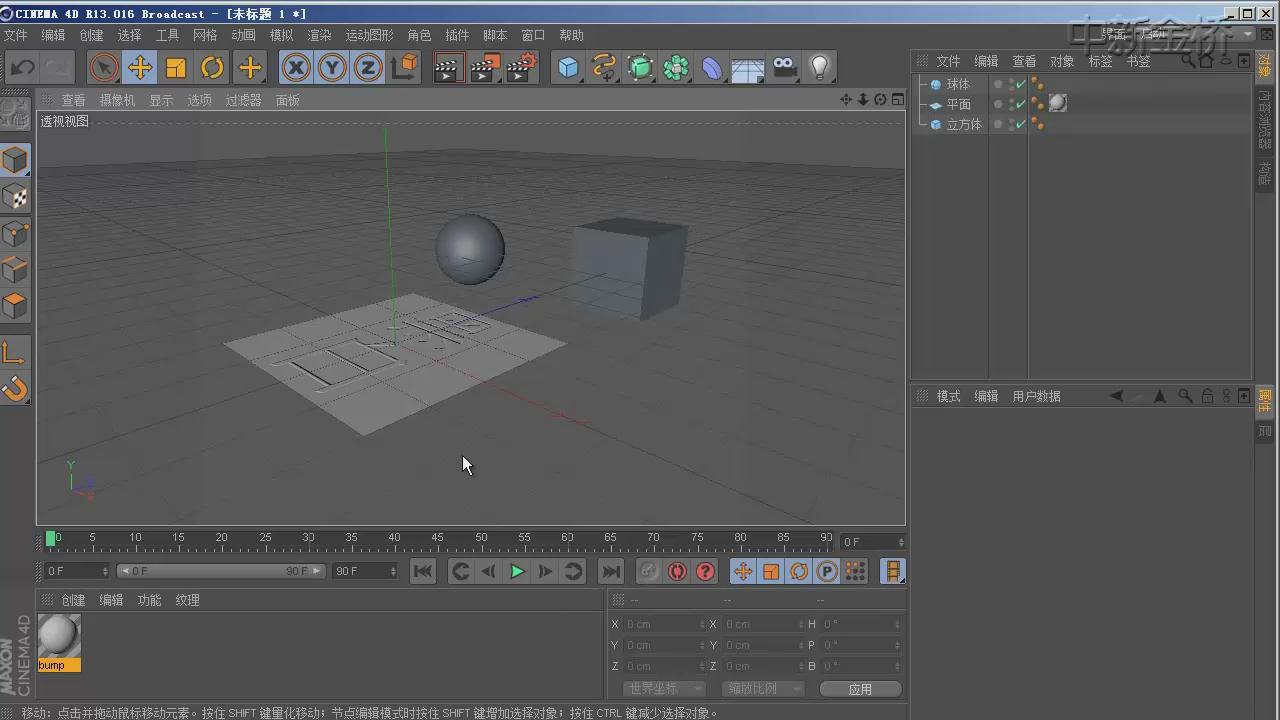Switch to Edges mode in left toolbar
This screenshot has height=720, width=1280.
pos(15,269)
